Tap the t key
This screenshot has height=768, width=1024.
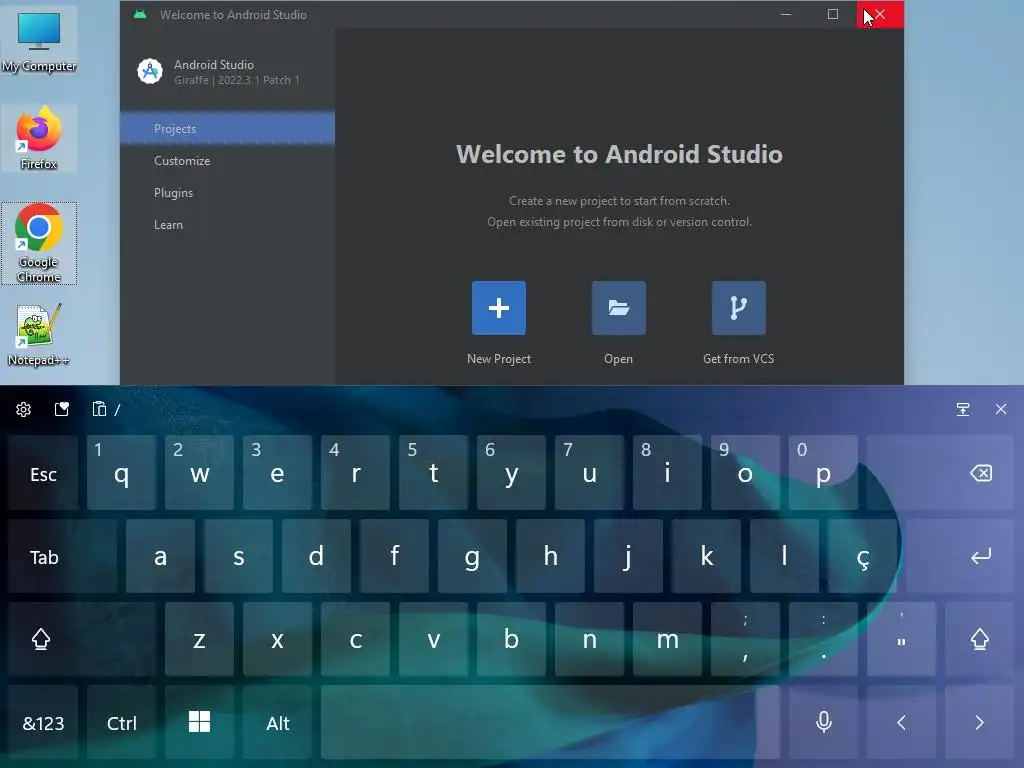[x=434, y=473]
